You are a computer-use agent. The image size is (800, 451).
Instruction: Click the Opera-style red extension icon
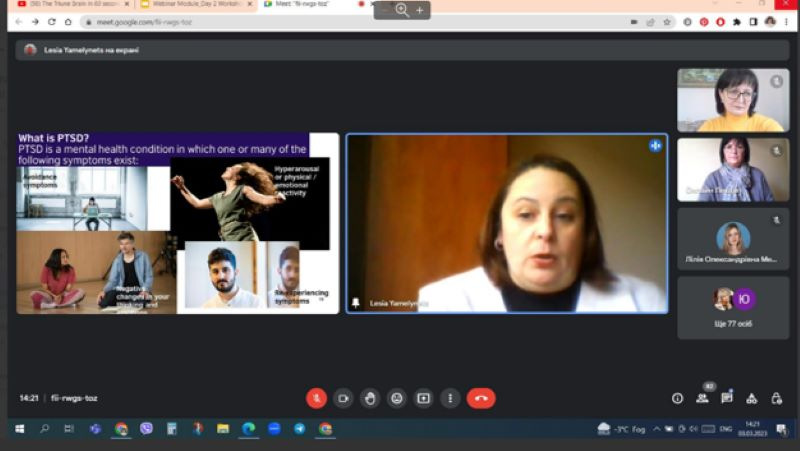tap(720, 22)
